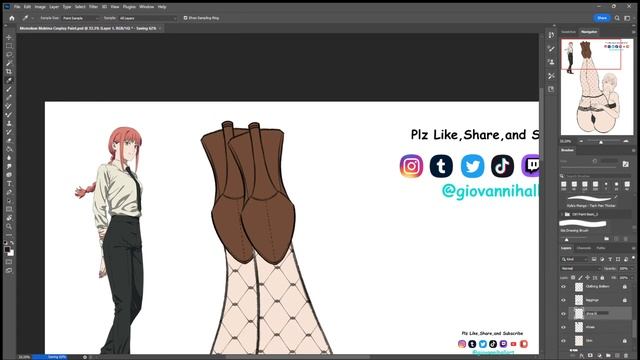Open the Instagram icon in large banner

(411, 166)
